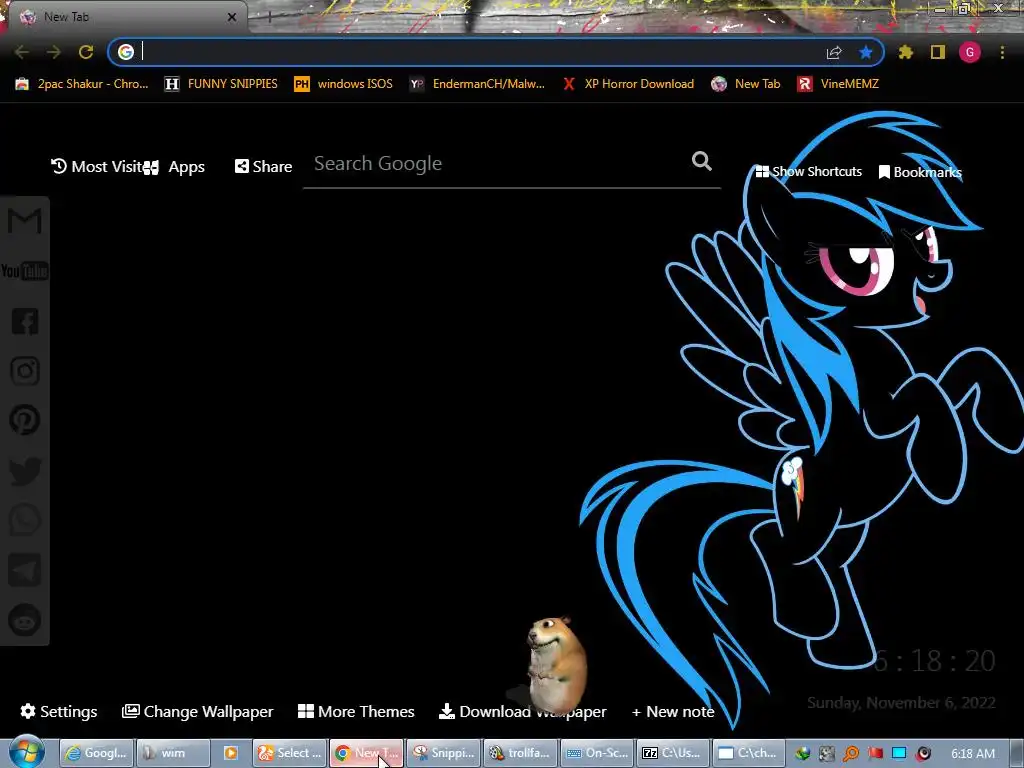Open Chrome three-dot menu
Screen dimensions: 1024x768
point(1002,52)
